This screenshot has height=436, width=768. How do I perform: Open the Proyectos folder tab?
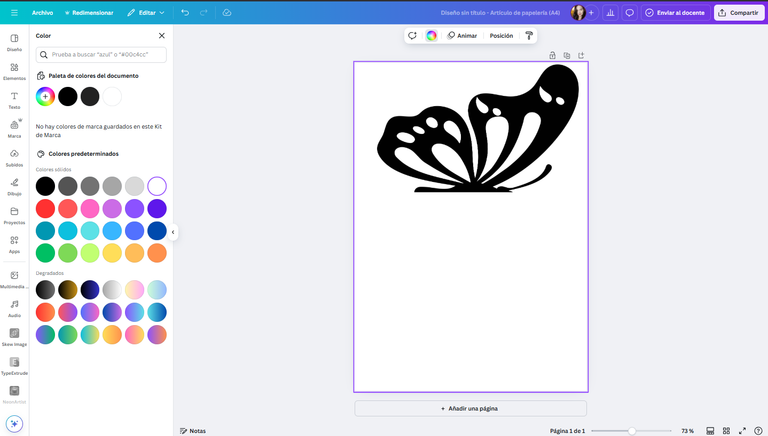tap(14, 216)
